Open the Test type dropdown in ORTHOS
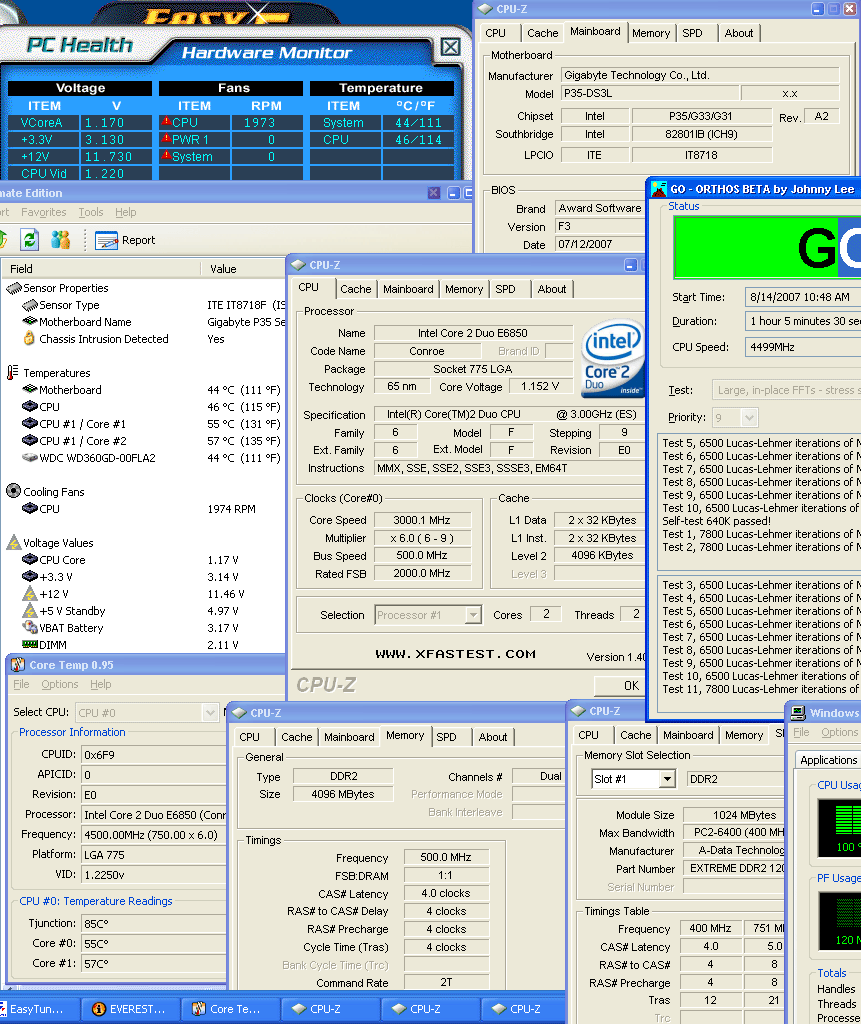Image resolution: width=861 pixels, height=1024 pixels. (x=786, y=391)
